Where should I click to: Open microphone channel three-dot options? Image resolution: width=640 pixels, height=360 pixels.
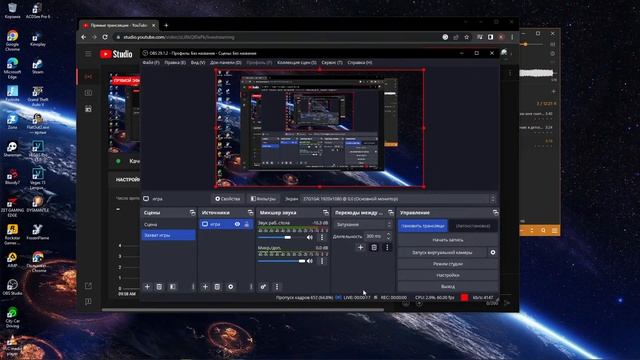point(322,261)
